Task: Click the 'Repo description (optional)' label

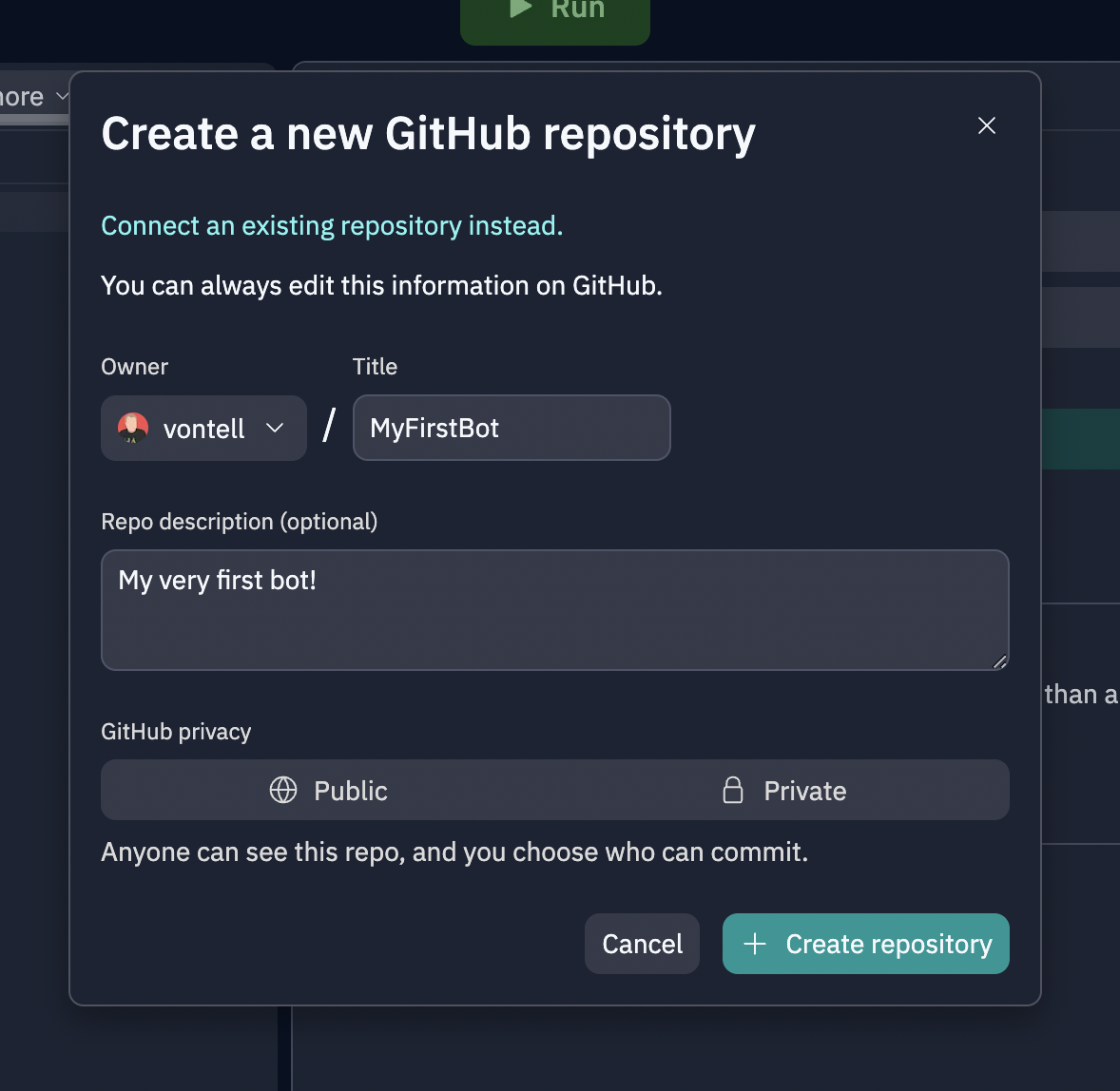Action: pos(240,521)
